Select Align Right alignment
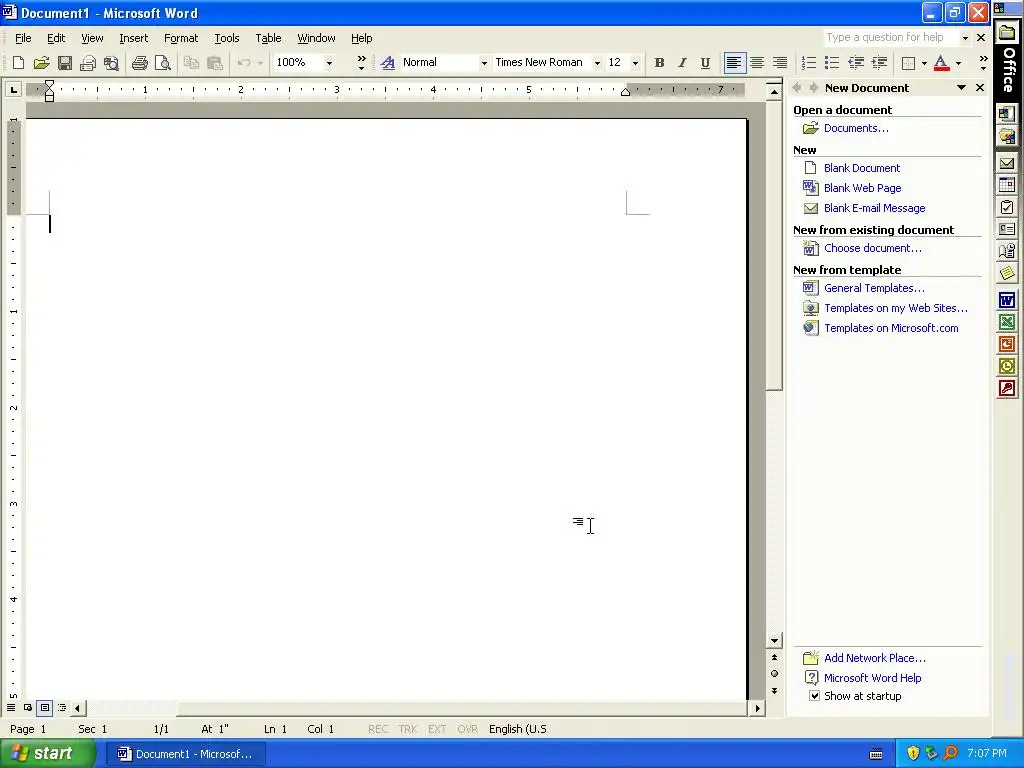1024x768 pixels. (x=780, y=63)
